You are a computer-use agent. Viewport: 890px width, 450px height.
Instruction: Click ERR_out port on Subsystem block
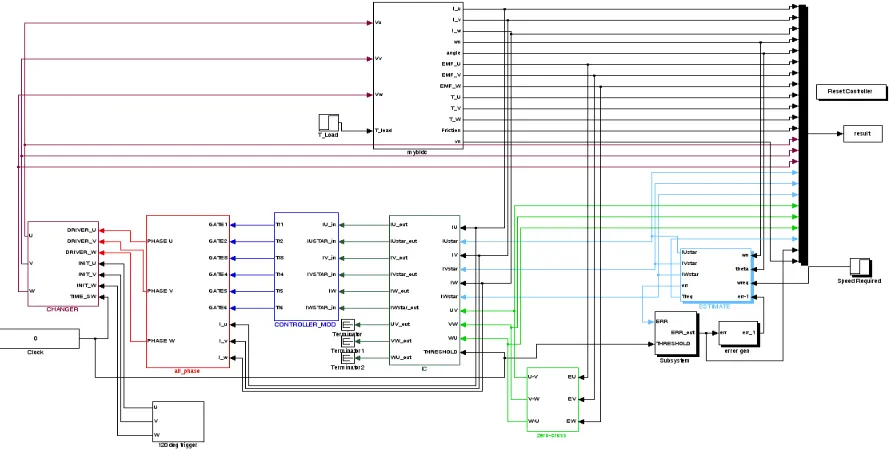[x=683, y=333]
